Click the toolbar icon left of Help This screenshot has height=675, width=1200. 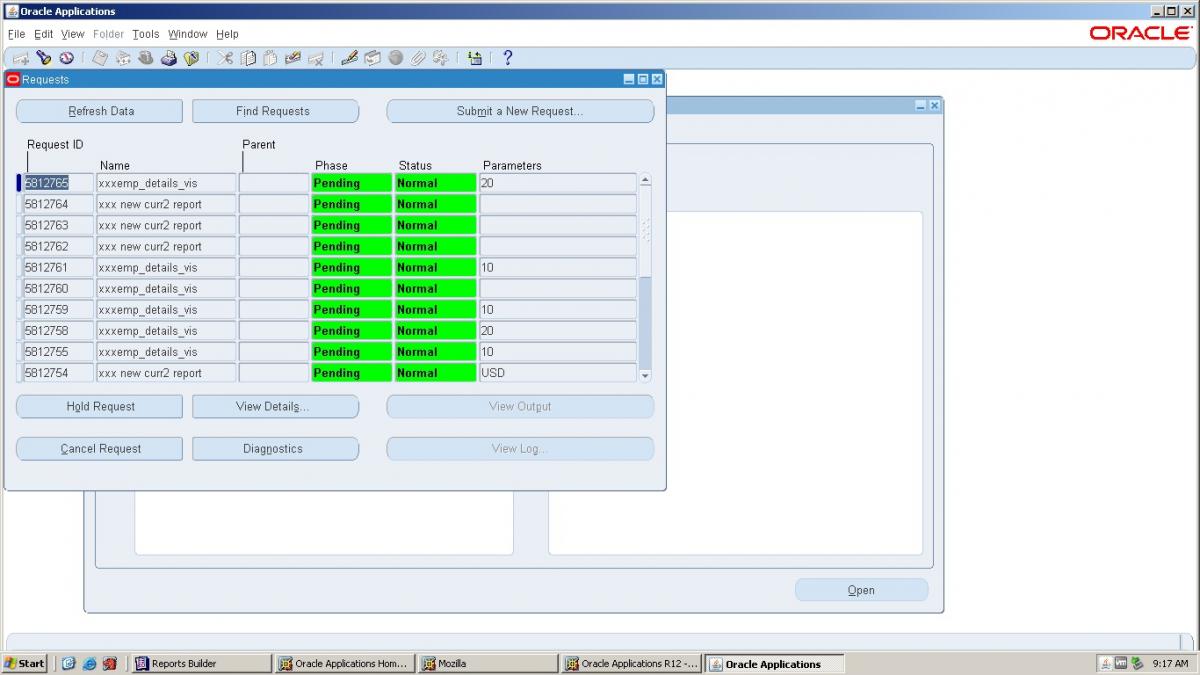click(475, 58)
